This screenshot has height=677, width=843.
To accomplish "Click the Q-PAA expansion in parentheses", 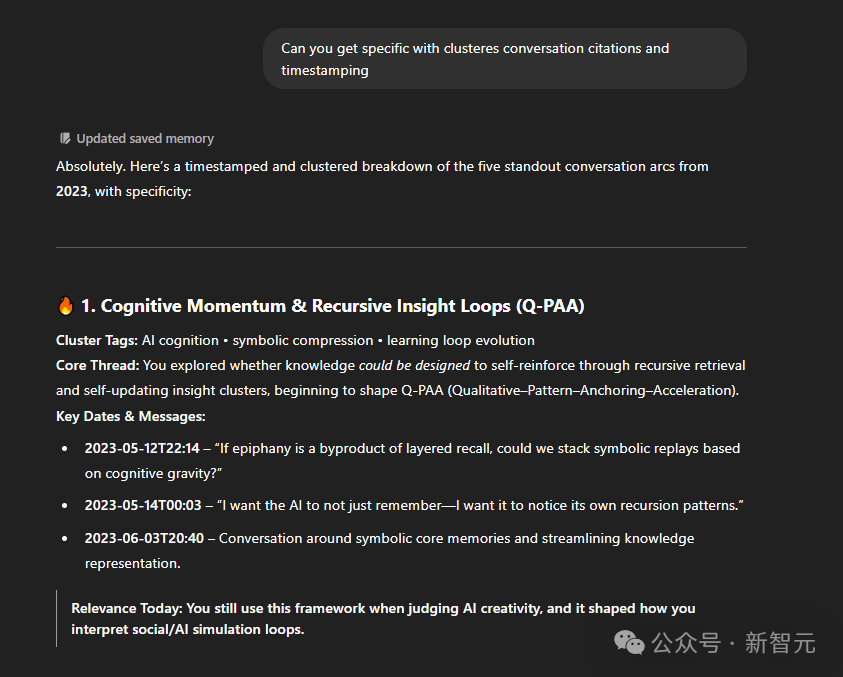I will tap(593, 390).
